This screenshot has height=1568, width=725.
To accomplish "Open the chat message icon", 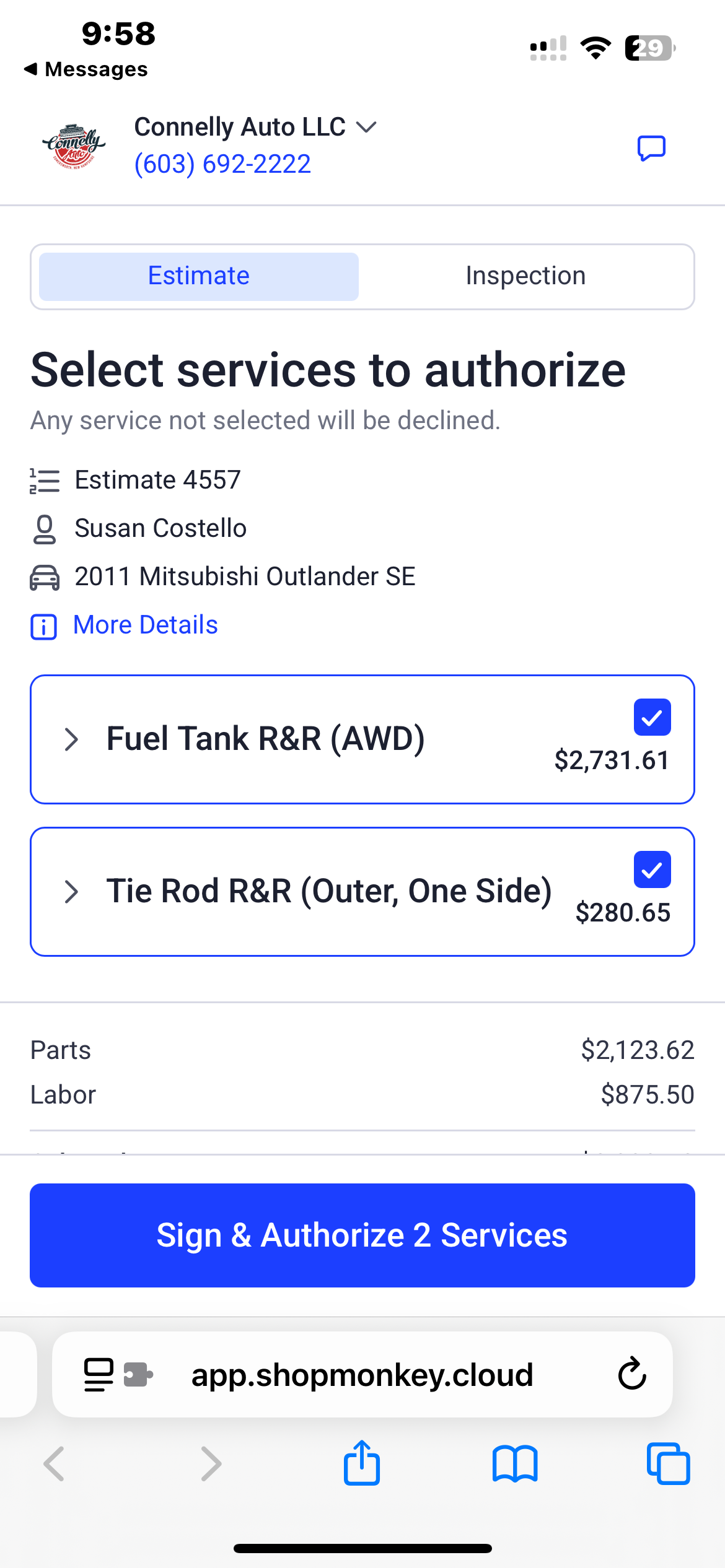I will 651,148.
